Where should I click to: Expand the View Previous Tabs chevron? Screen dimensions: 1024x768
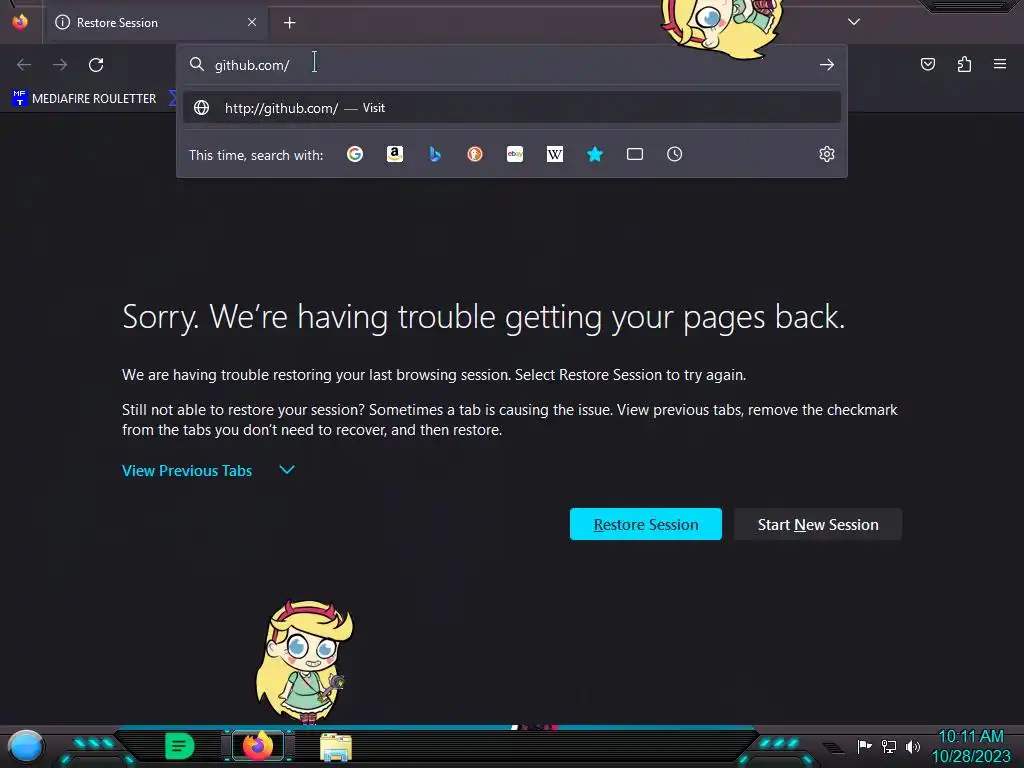(x=287, y=470)
